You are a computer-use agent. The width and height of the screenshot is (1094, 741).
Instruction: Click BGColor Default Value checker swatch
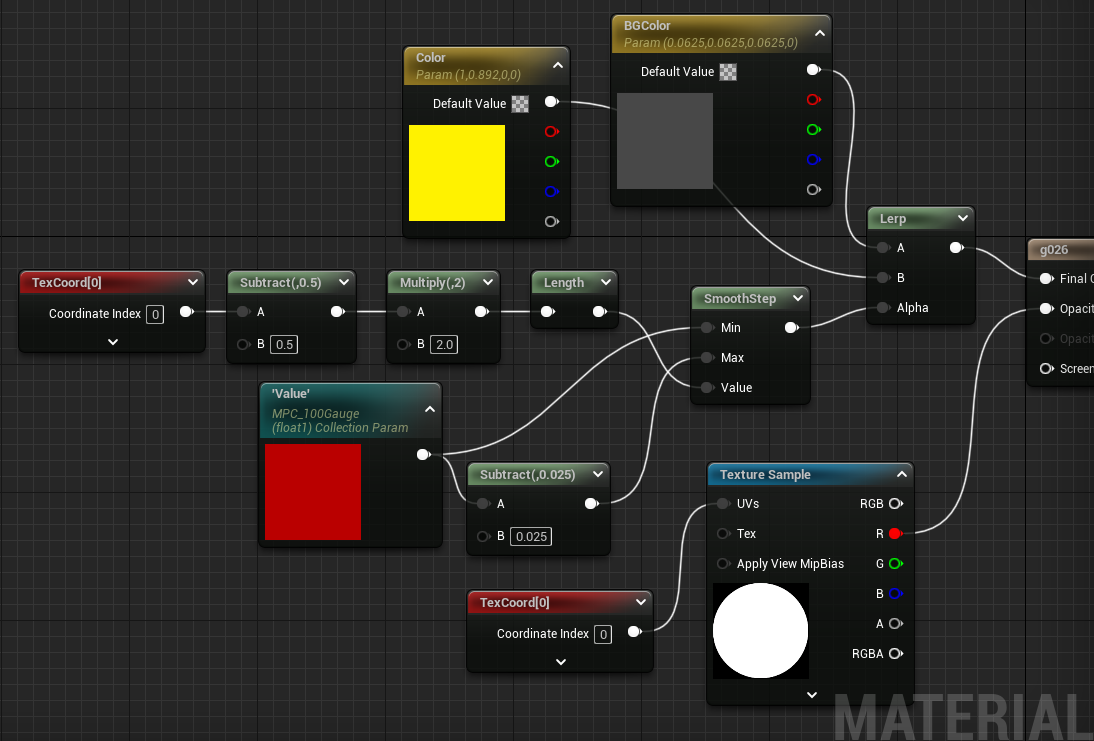tap(728, 72)
